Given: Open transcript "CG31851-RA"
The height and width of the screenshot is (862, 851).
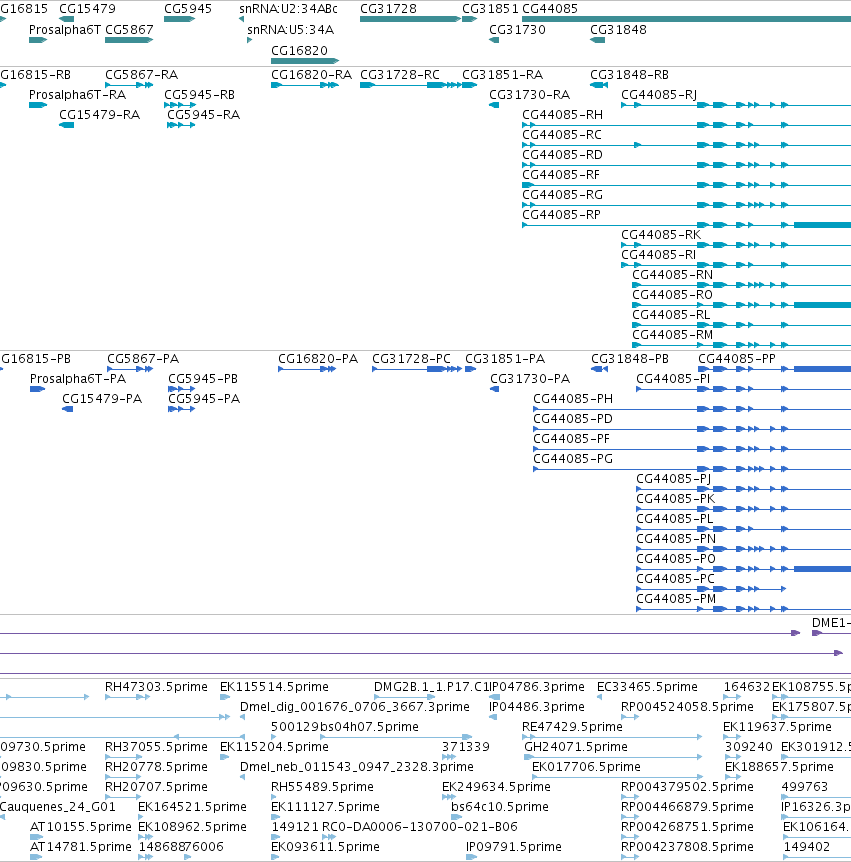Looking at the screenshot, I should coord(502,75).
